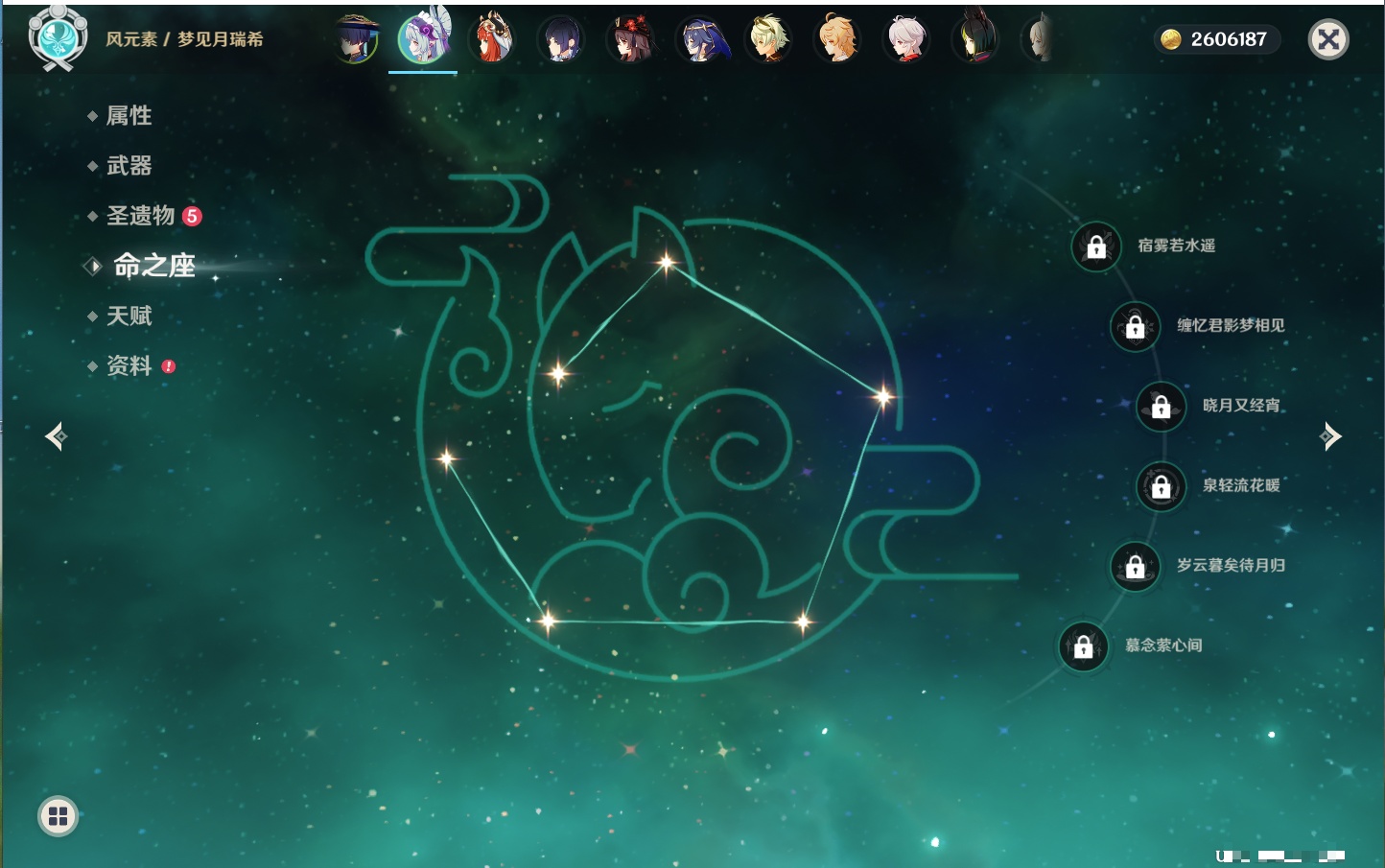Choose the blond Traveler avatar
Image resolution: width=1385 pixels, height=868 pixels.
coord(837,39)
